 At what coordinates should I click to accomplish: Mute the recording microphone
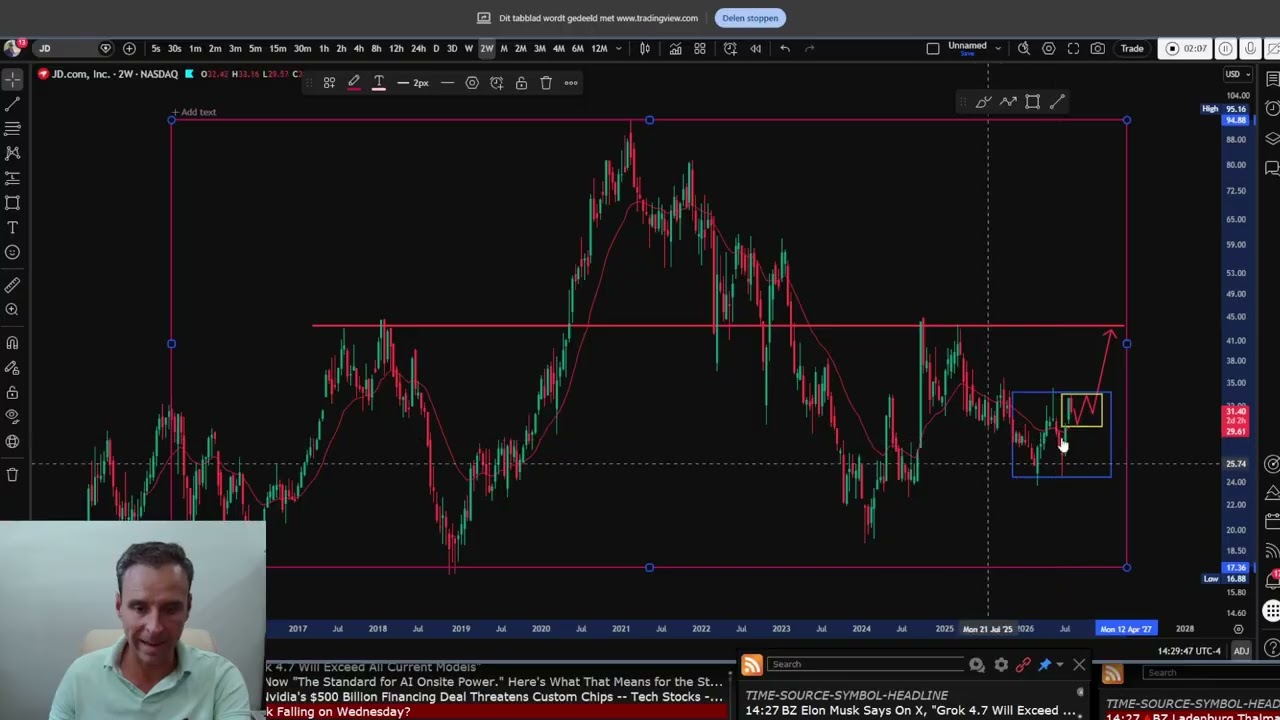click(1250, 48)
